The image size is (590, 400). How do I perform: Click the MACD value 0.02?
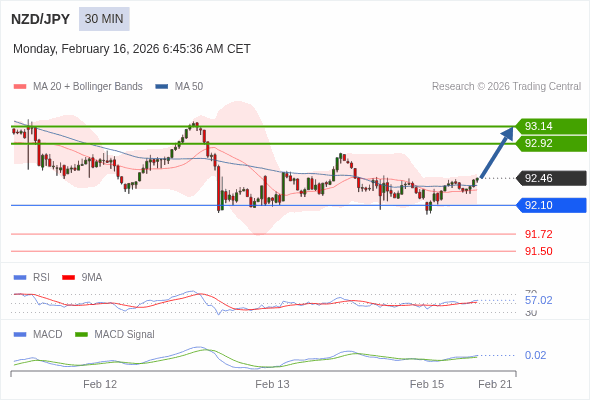(535, 355)
